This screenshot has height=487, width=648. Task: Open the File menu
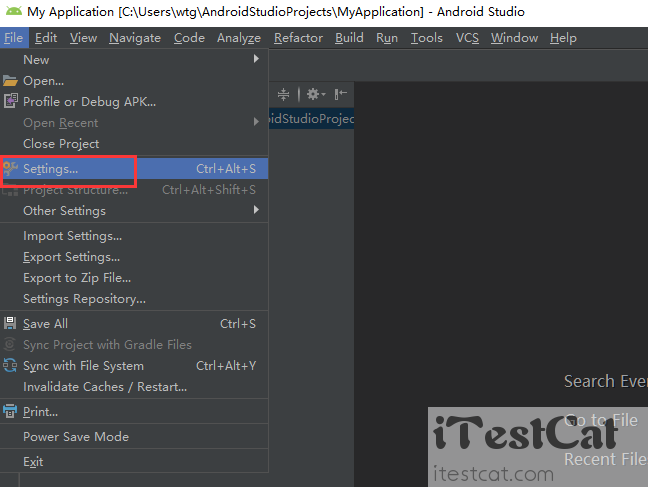14,38
